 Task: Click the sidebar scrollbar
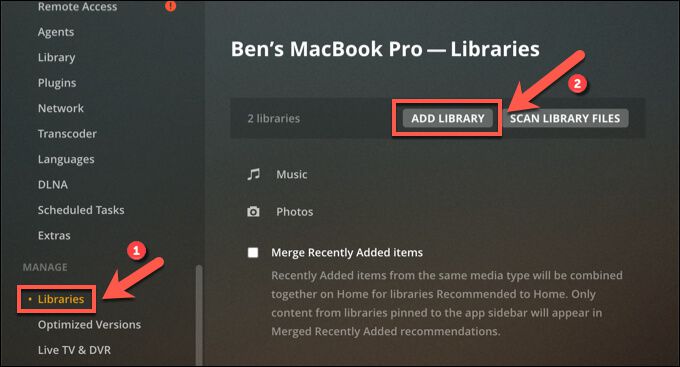coord(199,315)
